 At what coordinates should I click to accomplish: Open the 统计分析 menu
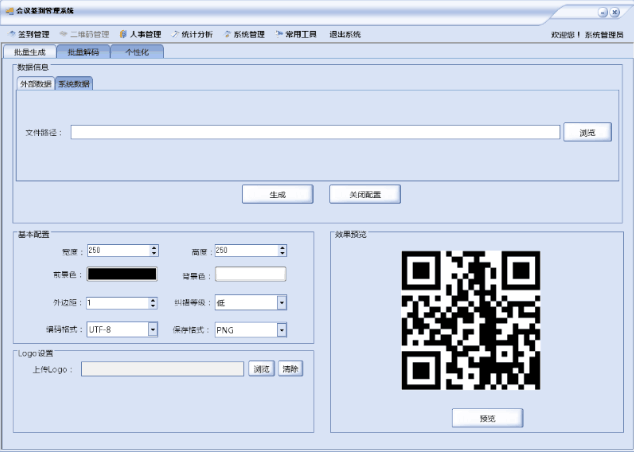point(192,34)
